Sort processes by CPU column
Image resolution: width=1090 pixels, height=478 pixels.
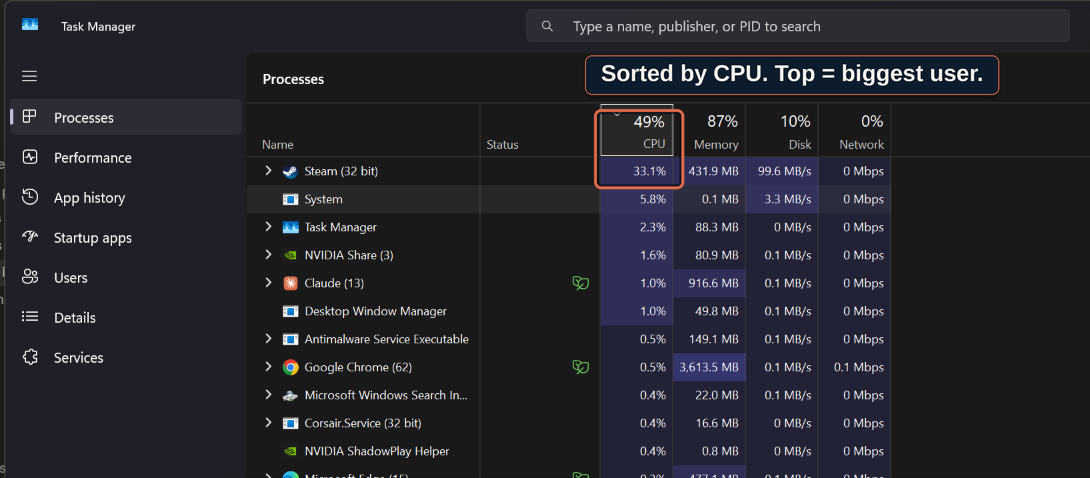pos(637,131)
